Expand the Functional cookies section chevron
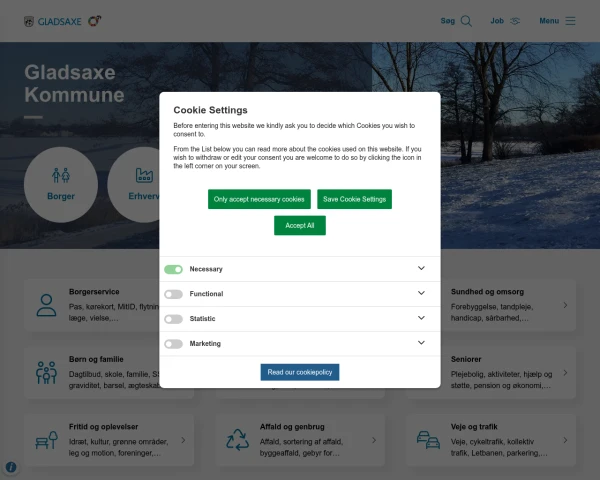The height and width of the screenshot is (480, 600). [421, 293]
